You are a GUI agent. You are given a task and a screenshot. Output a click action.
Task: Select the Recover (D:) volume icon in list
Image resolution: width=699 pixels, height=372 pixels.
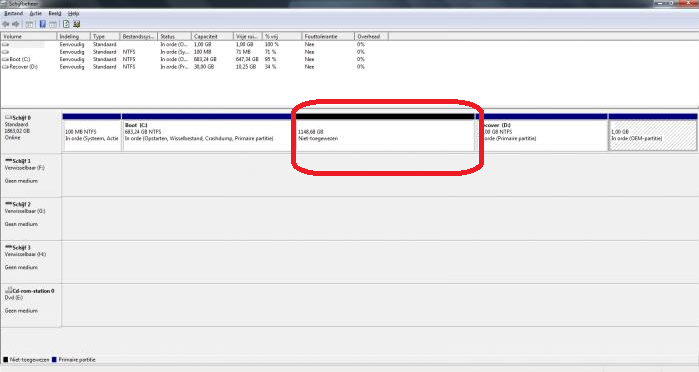5,67
